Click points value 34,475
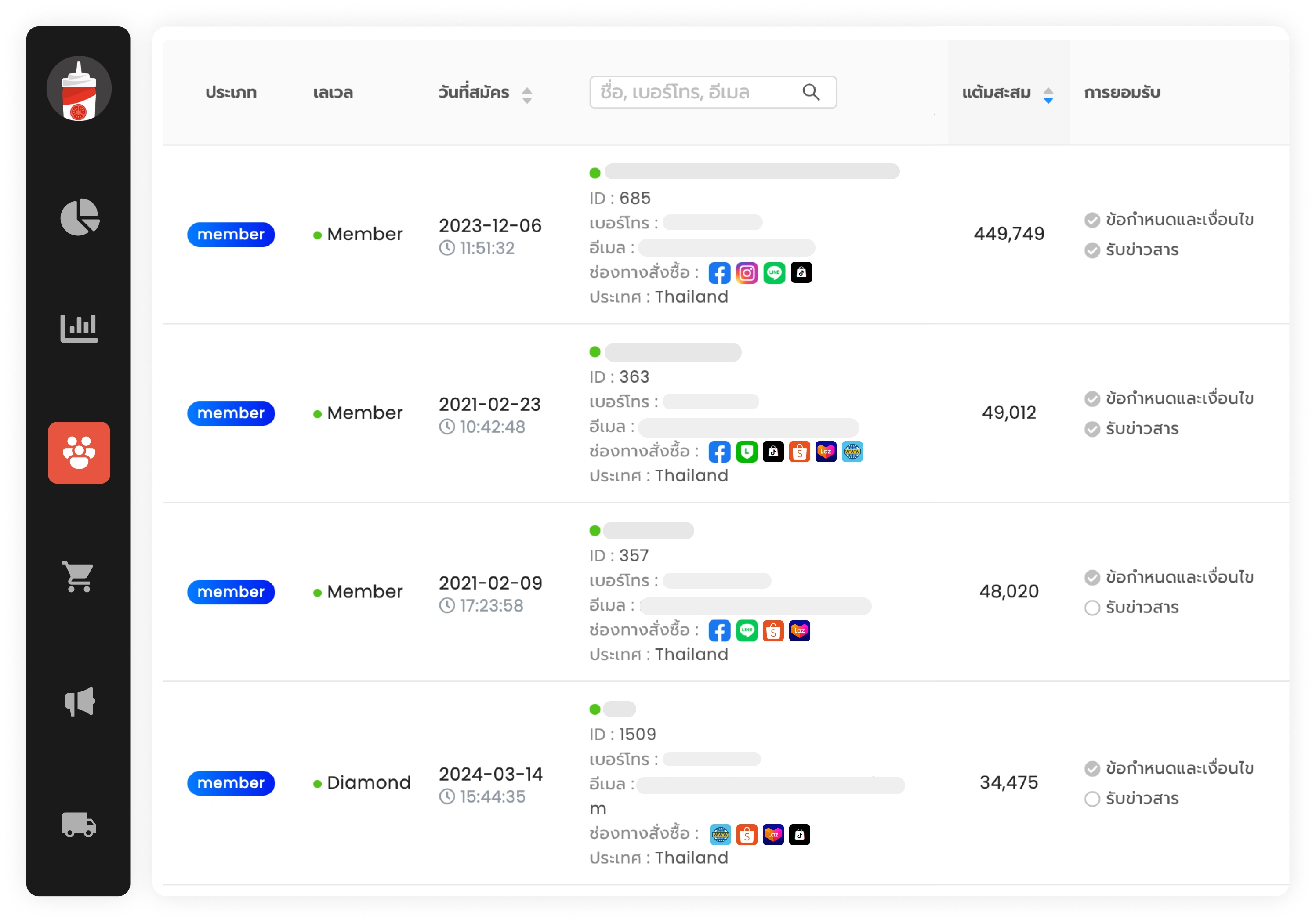 coord(1009,782)
